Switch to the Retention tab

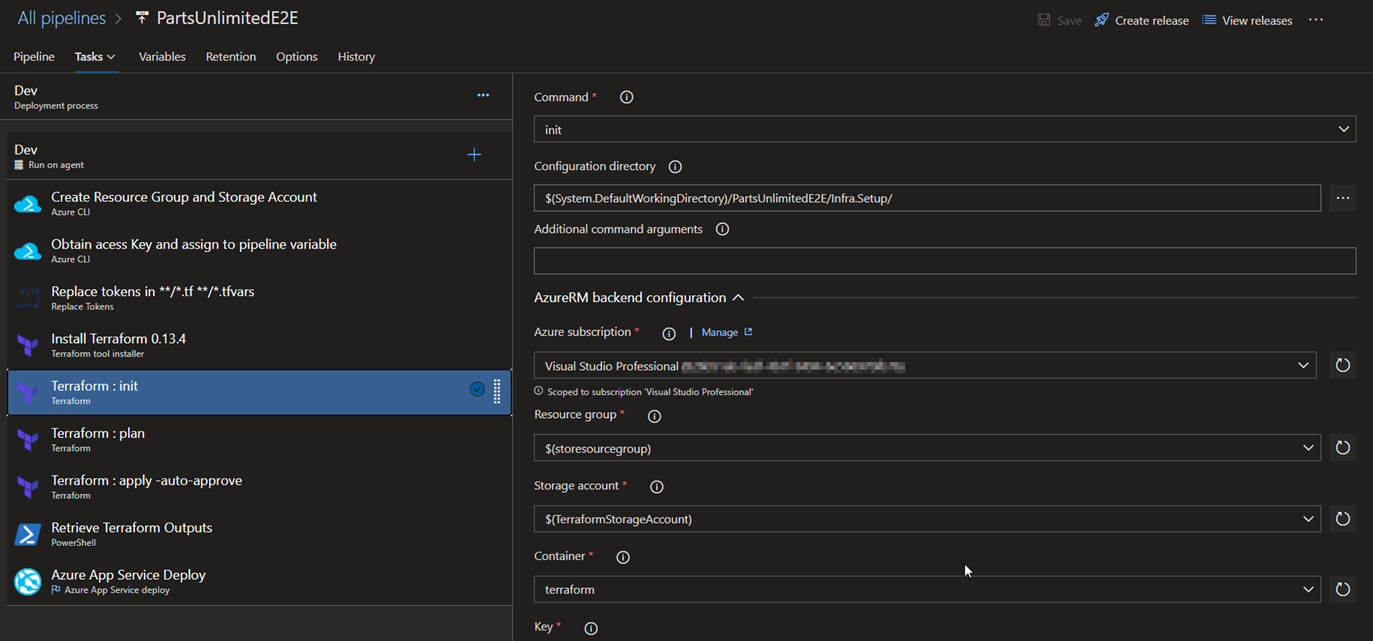pyautogui.click(x=231, y=57)
